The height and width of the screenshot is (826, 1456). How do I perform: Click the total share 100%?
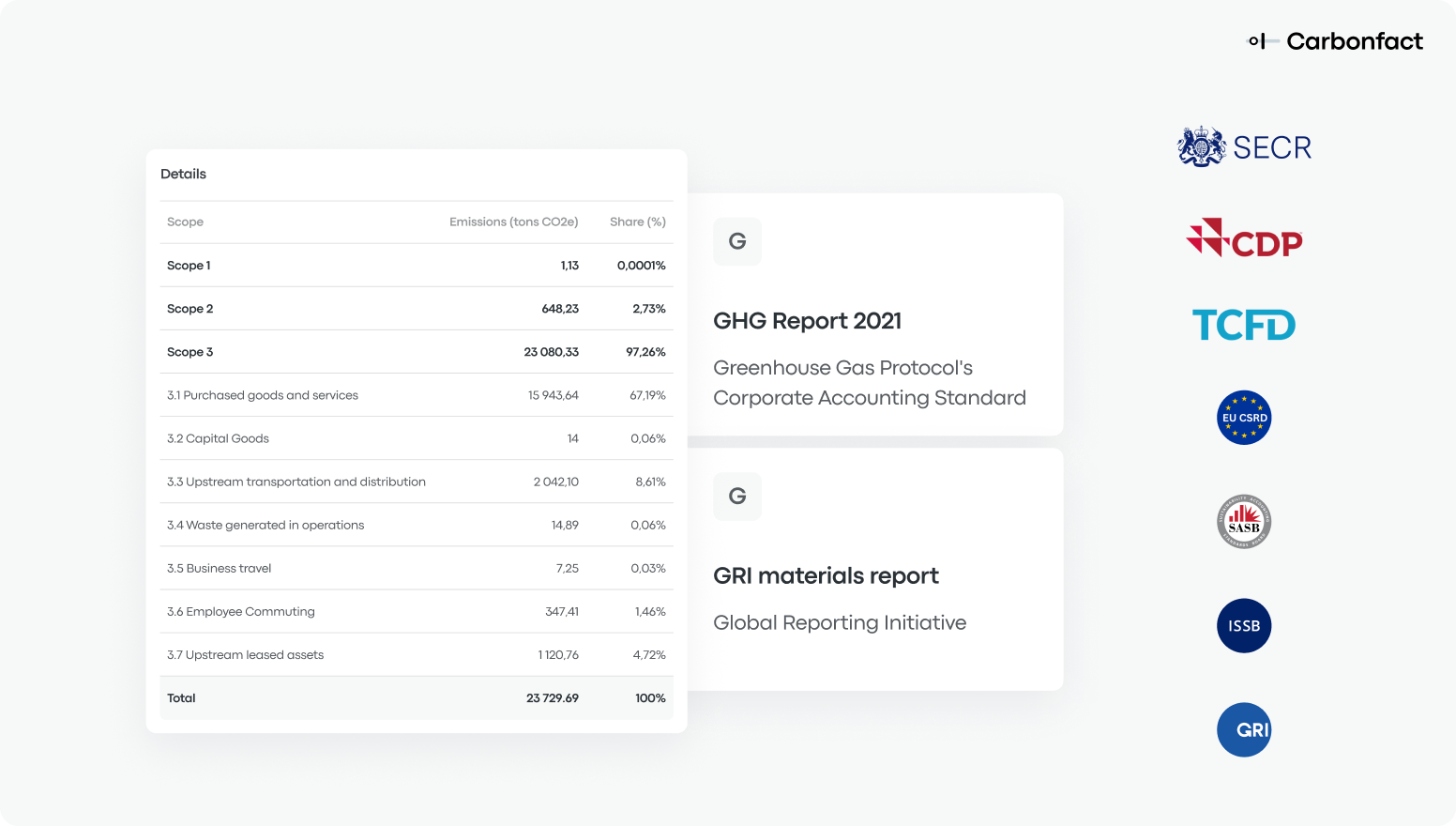[650, 698]
